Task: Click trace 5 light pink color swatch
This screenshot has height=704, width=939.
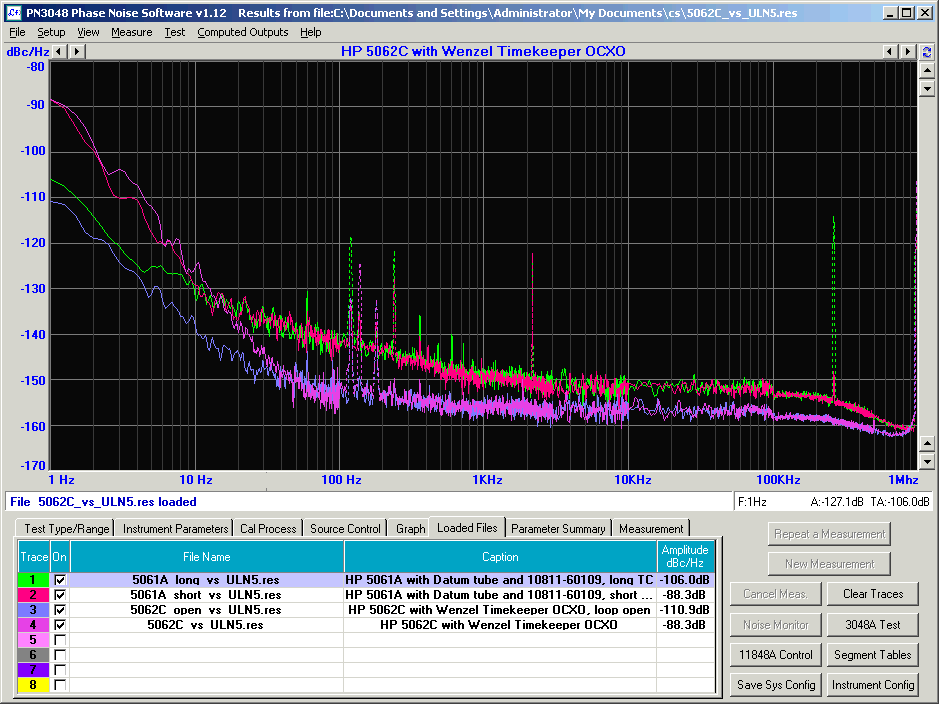Action: point(33,640)
